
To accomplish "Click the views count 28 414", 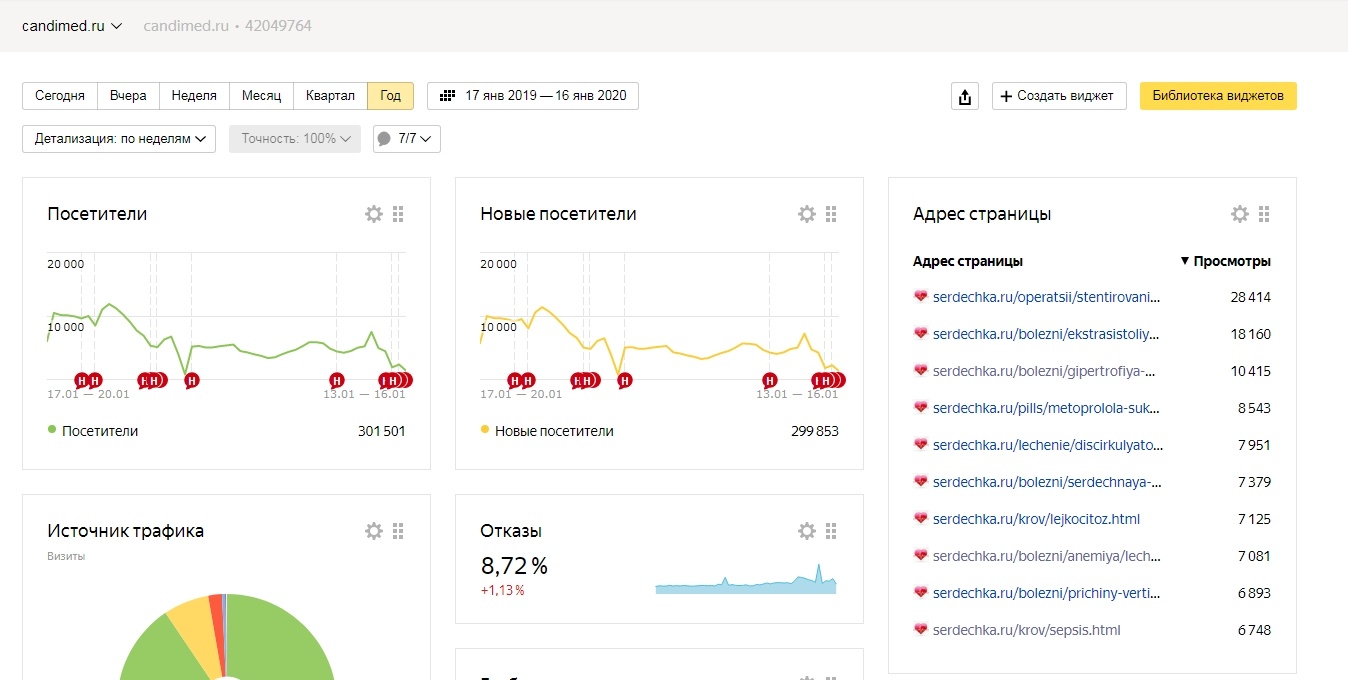I will point(1250,297).
